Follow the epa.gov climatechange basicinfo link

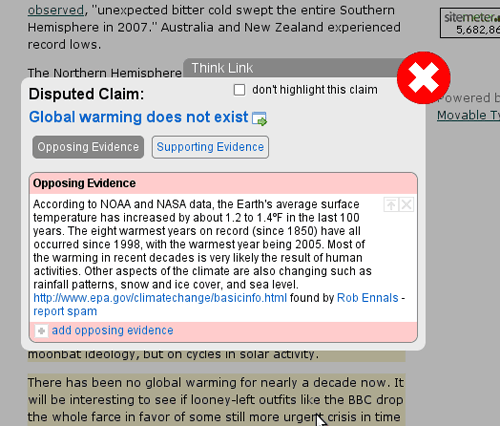point(160,298)
